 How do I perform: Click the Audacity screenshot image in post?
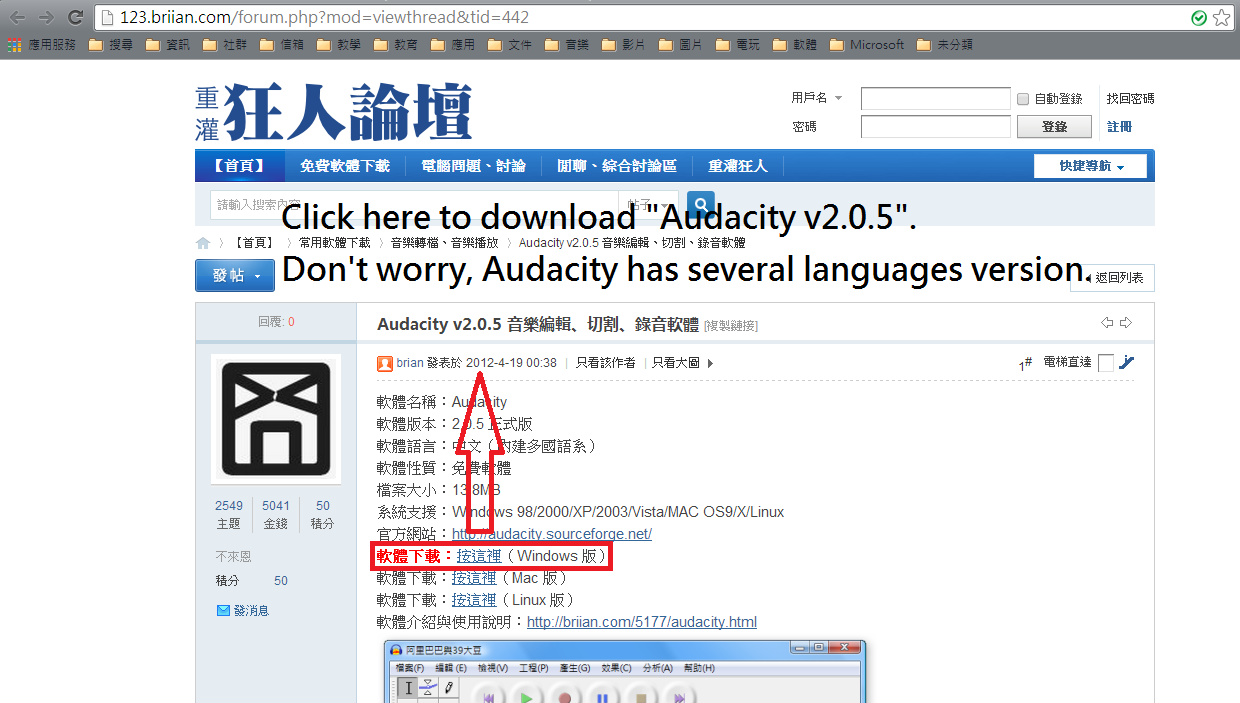pos(625,671)
